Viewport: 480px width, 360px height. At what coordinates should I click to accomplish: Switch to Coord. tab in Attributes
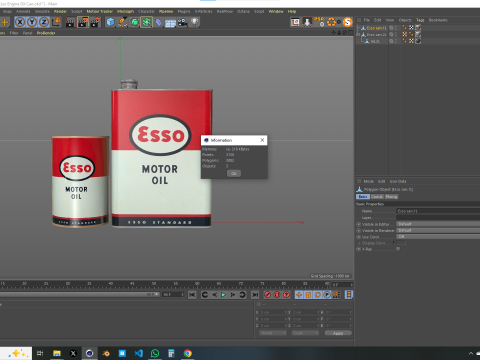tap(377, 197)
